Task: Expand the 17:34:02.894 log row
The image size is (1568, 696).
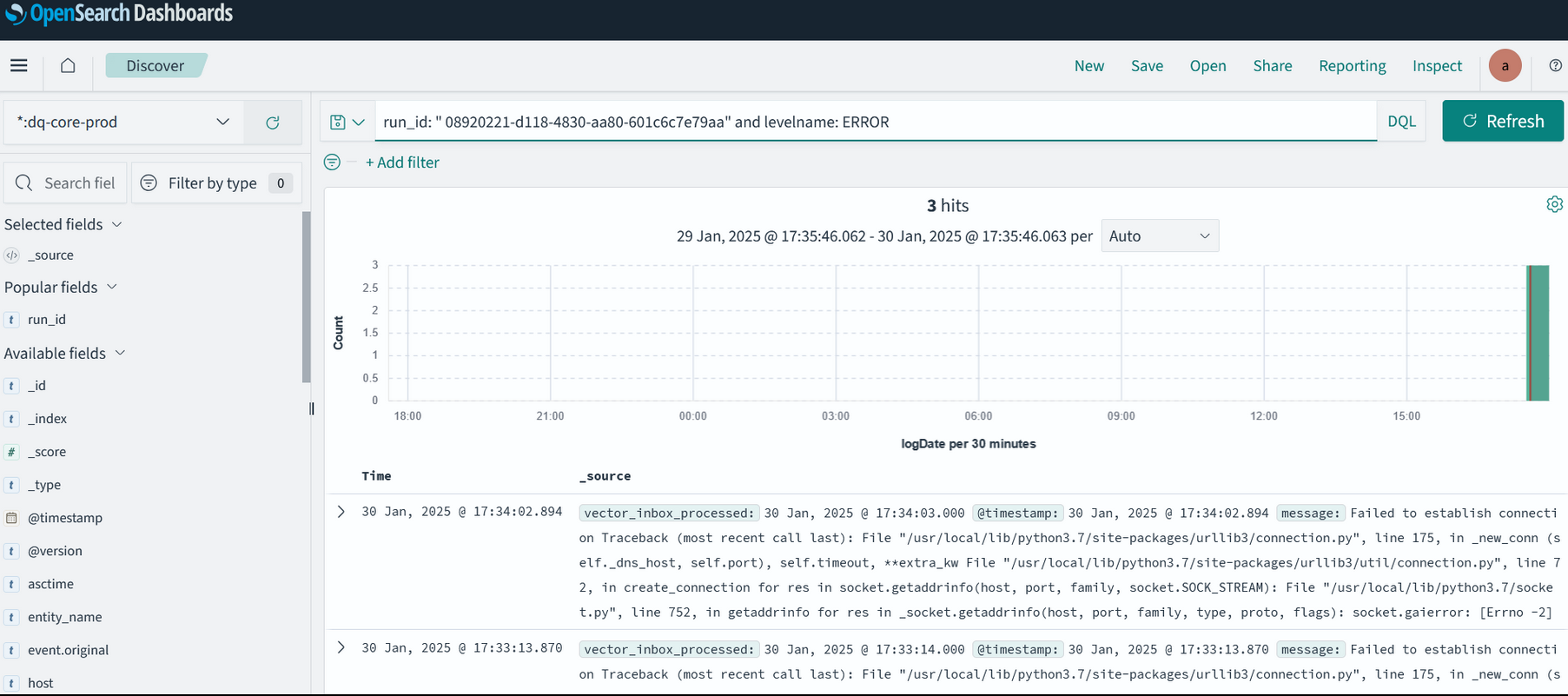Action: tap(341, 512)
